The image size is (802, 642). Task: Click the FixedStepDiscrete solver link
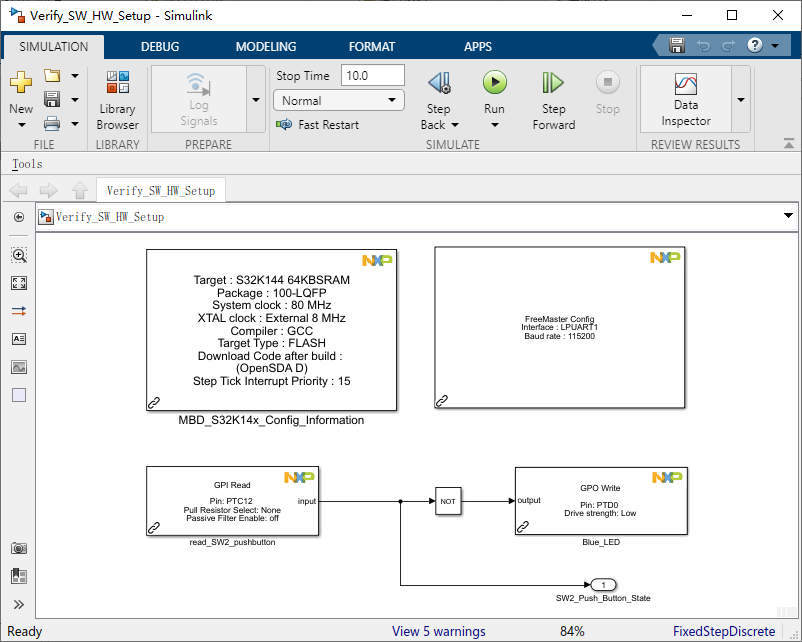pos(724,631)
